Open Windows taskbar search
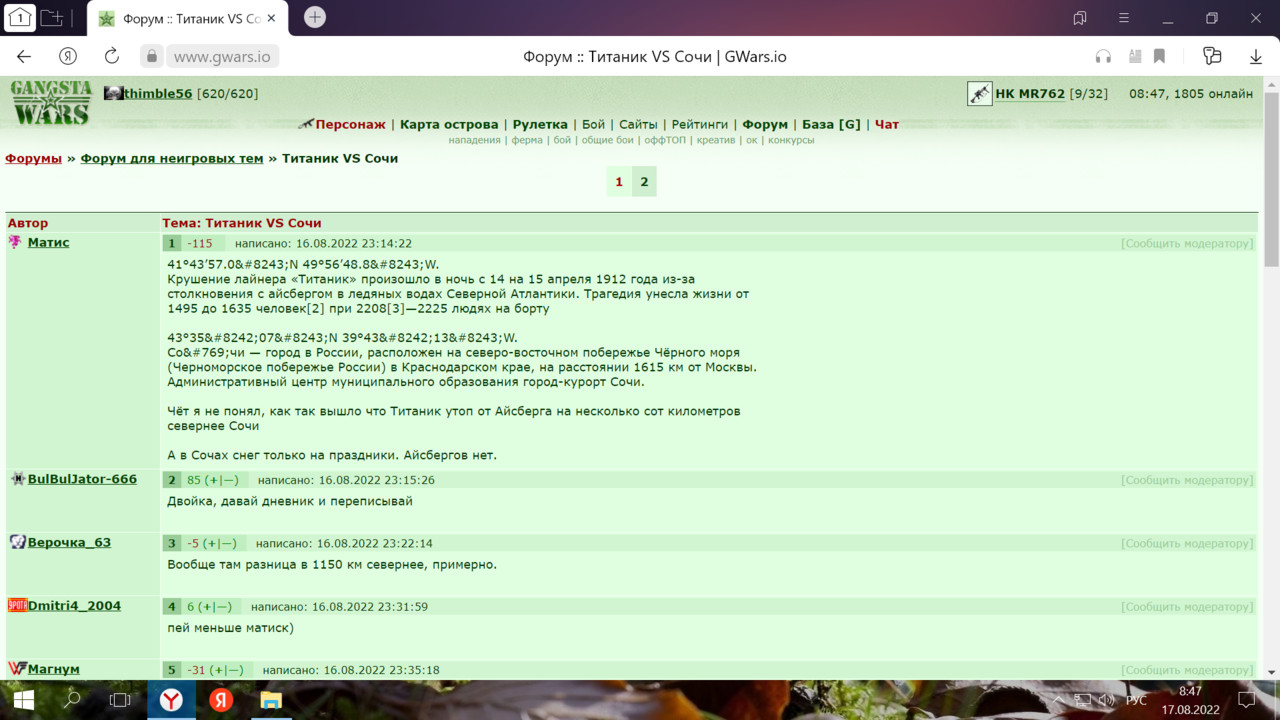The height and width of the screenshot is (720, 1280). [72, 700]
